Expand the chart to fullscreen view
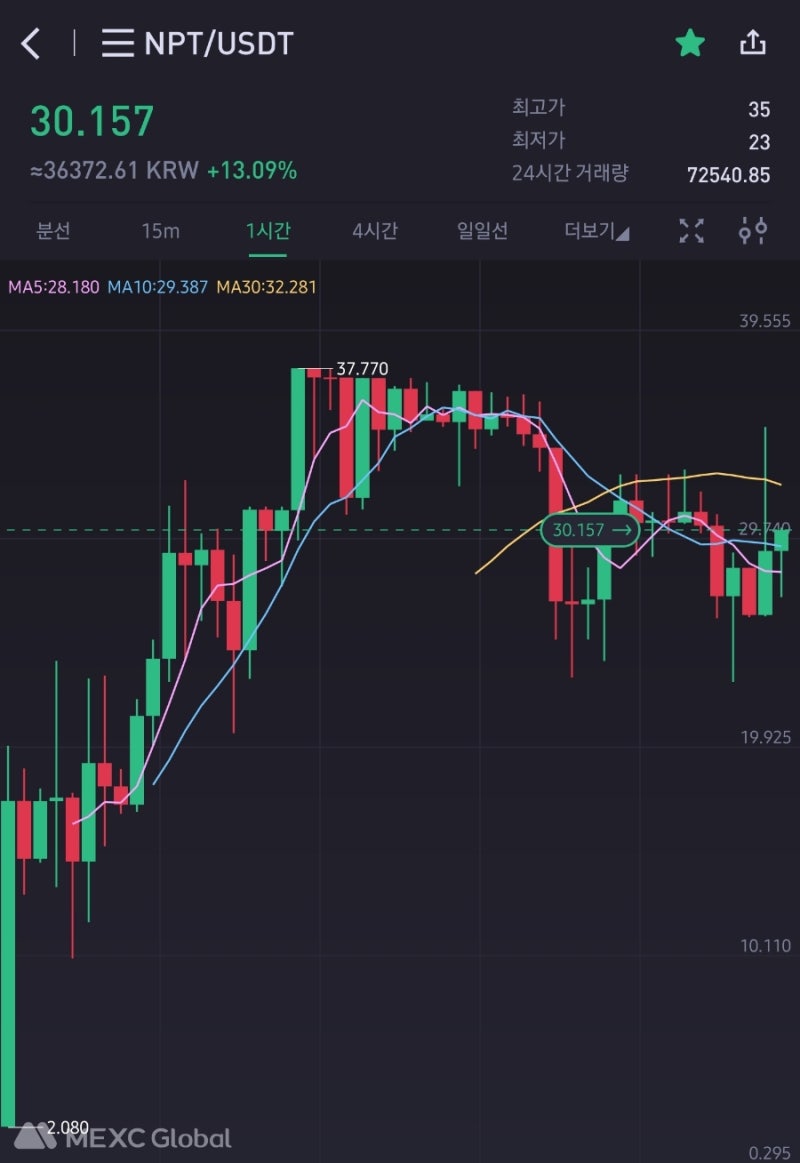The width and height of the screenshot is (800, 1163). pyautogui.click(x=691, y=231)
